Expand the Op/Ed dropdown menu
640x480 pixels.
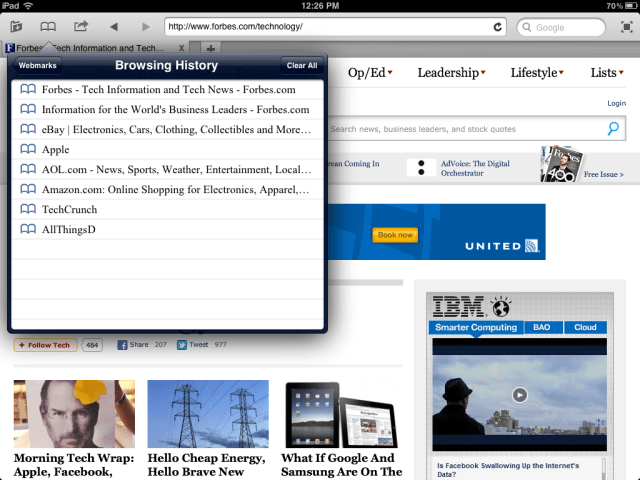click(369, 73)
